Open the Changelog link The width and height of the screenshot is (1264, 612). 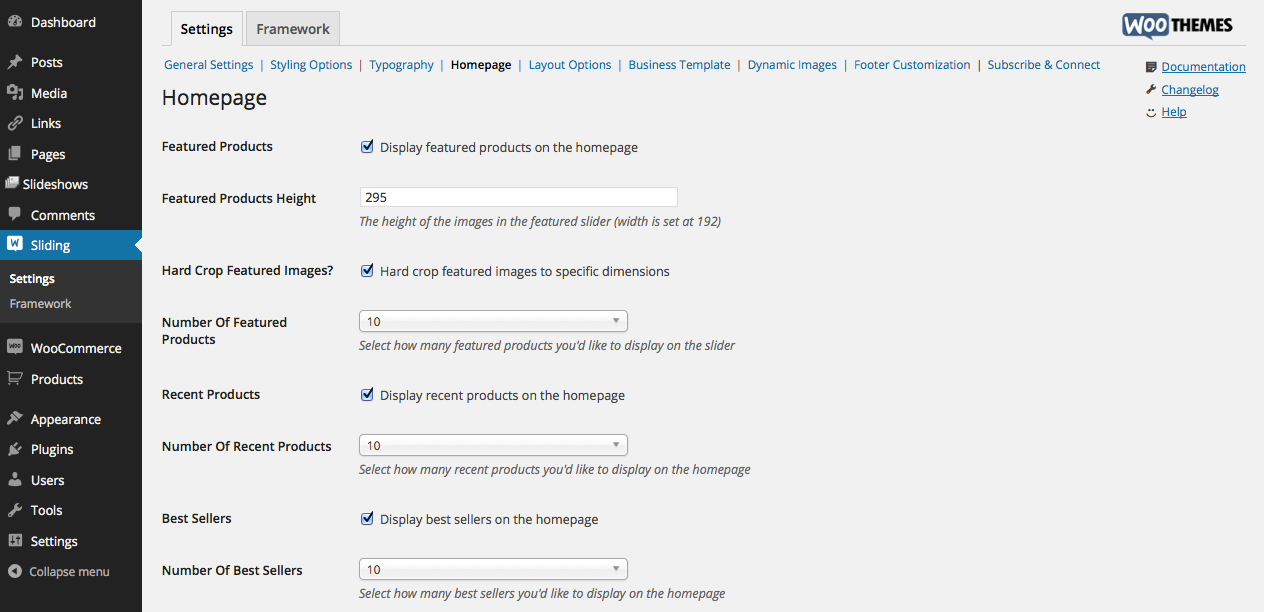[1190, 90]
